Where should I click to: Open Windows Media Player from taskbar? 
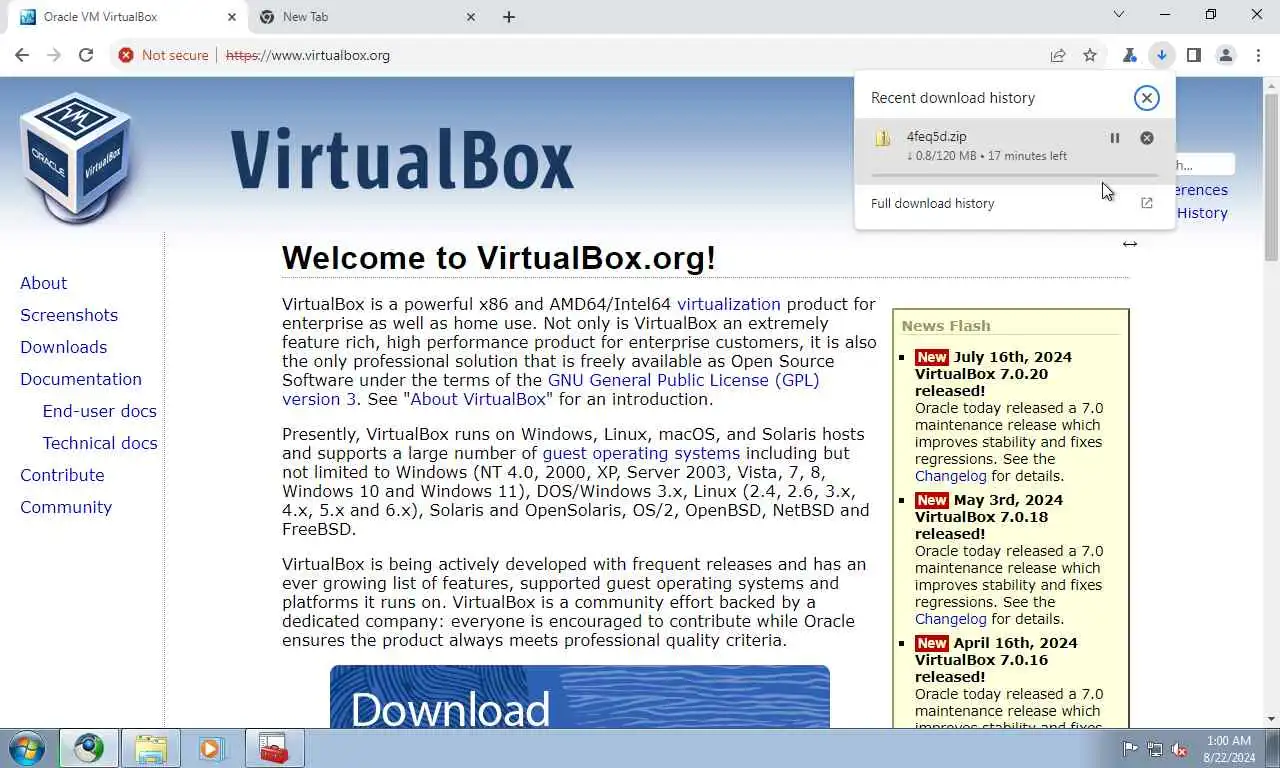[211, 748]
